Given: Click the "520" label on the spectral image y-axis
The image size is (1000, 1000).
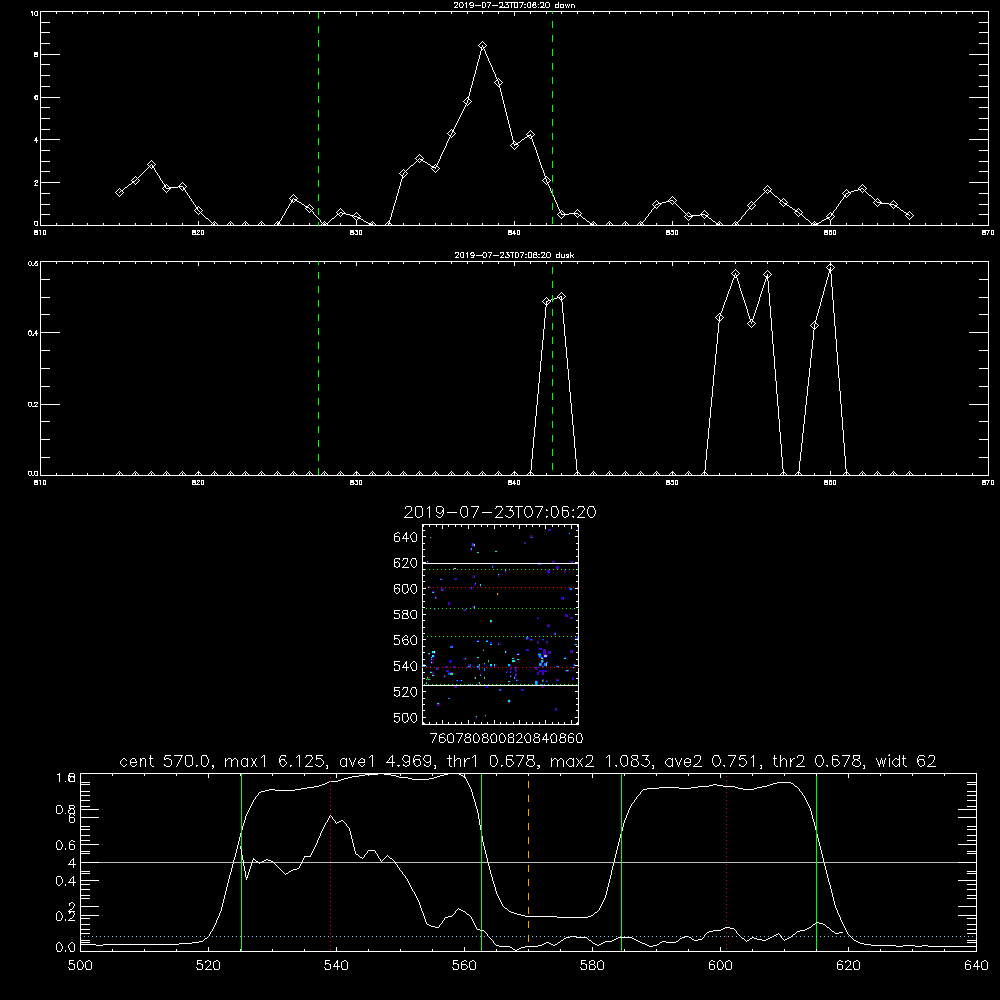Looking at the screenshot, I should [x=406, y=692].
